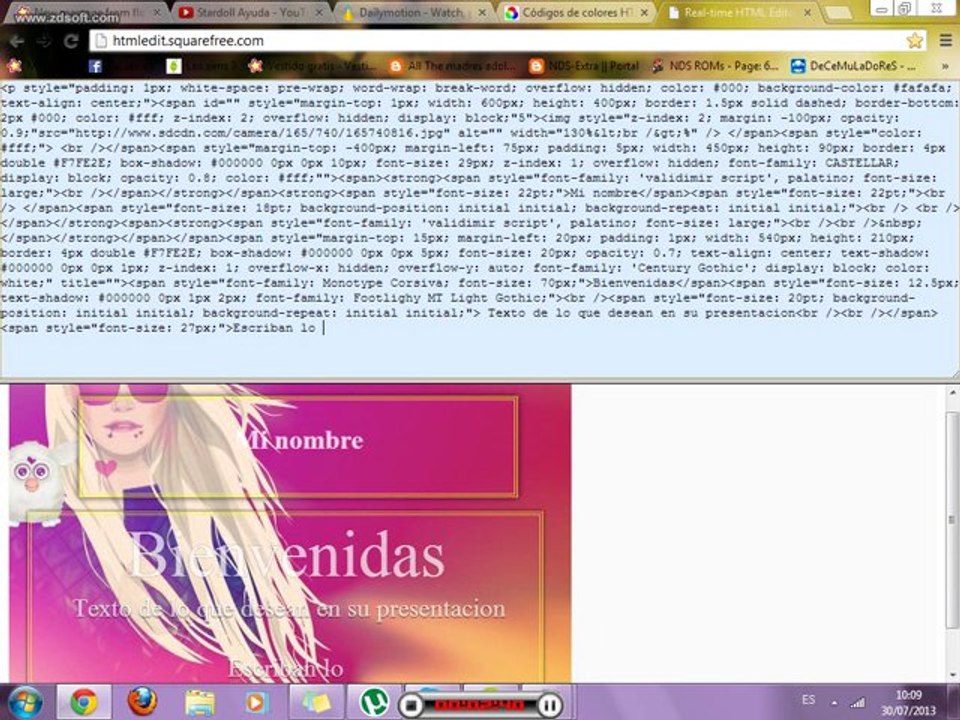Bookmark this page with the star icon
The image size is (960, 720).
point(915,41)
